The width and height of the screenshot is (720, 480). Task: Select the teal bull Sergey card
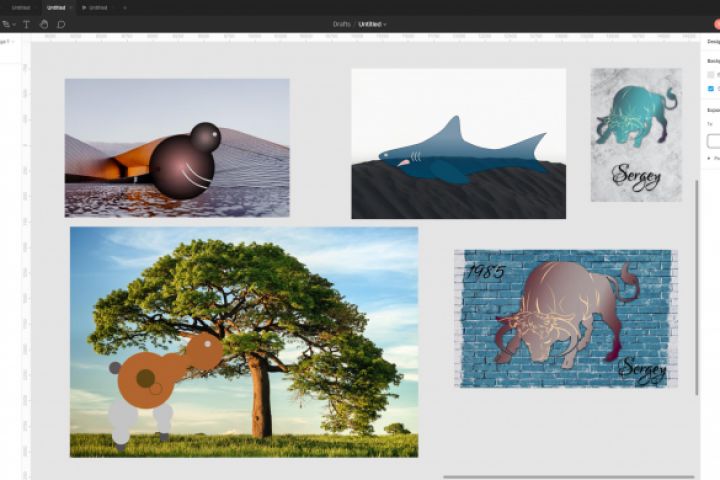point(636,135)
